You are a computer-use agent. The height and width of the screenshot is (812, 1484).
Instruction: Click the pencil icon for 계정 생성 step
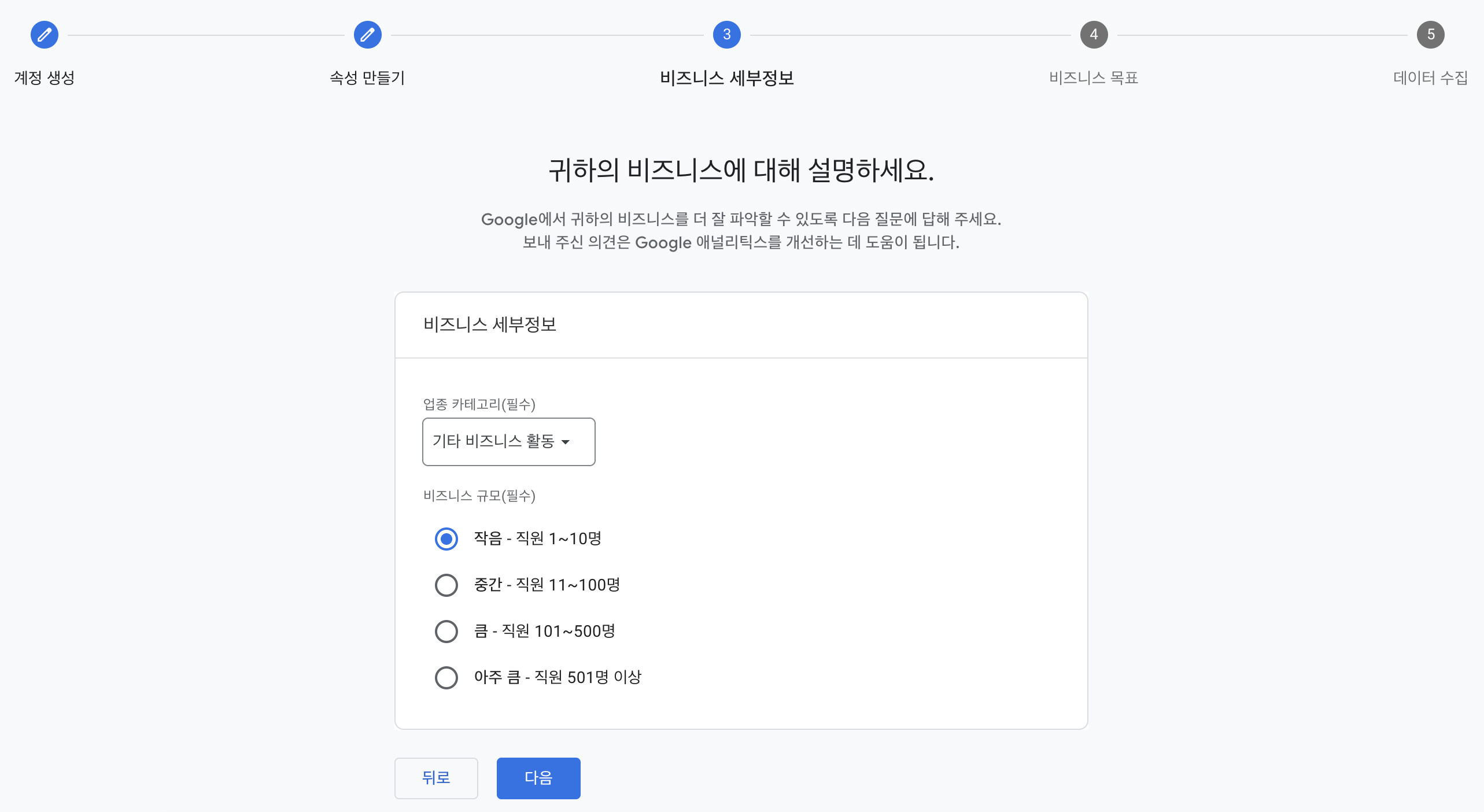click(45, 35)
